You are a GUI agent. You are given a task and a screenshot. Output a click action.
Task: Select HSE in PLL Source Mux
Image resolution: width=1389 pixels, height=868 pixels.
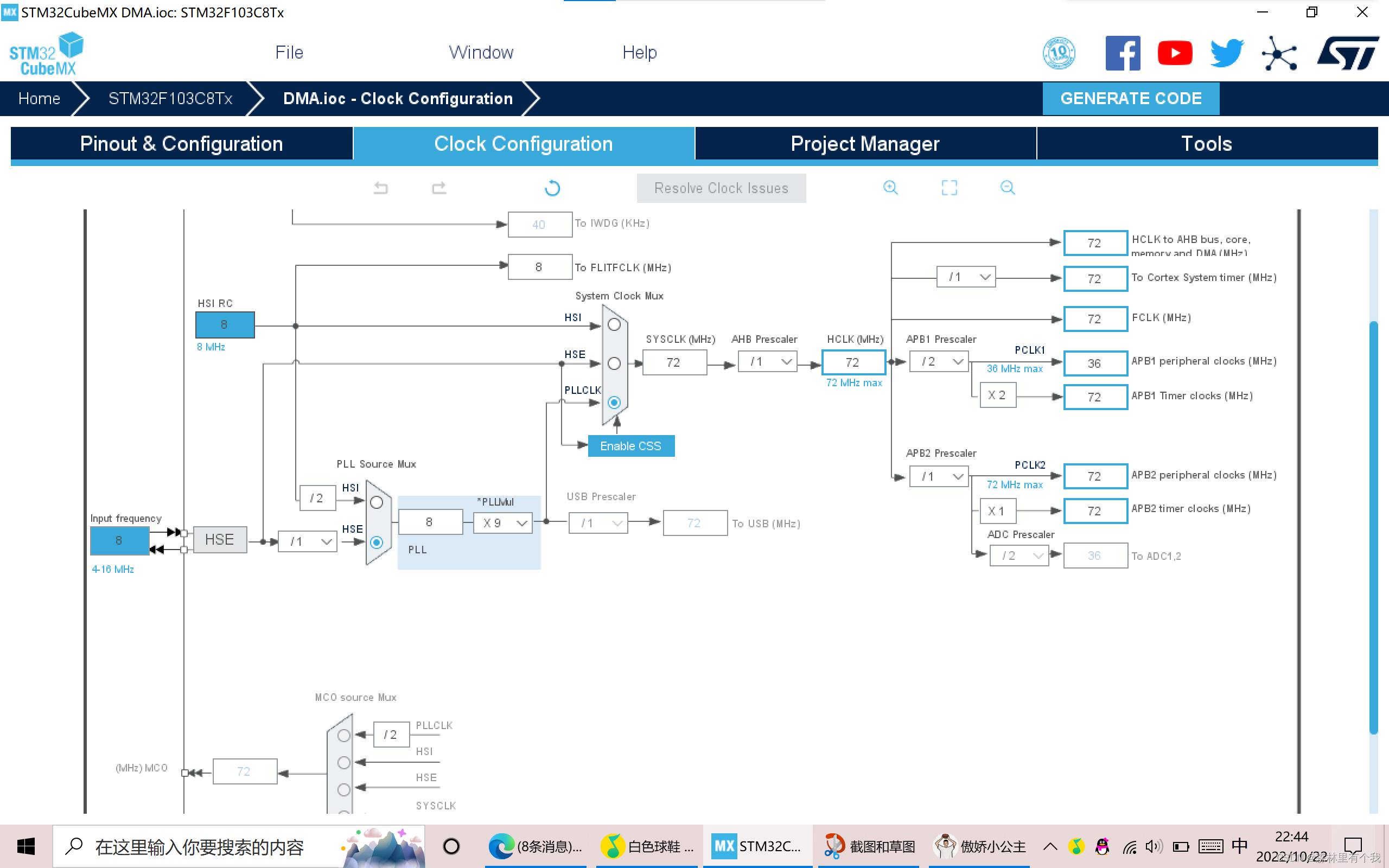coord(376,542)
